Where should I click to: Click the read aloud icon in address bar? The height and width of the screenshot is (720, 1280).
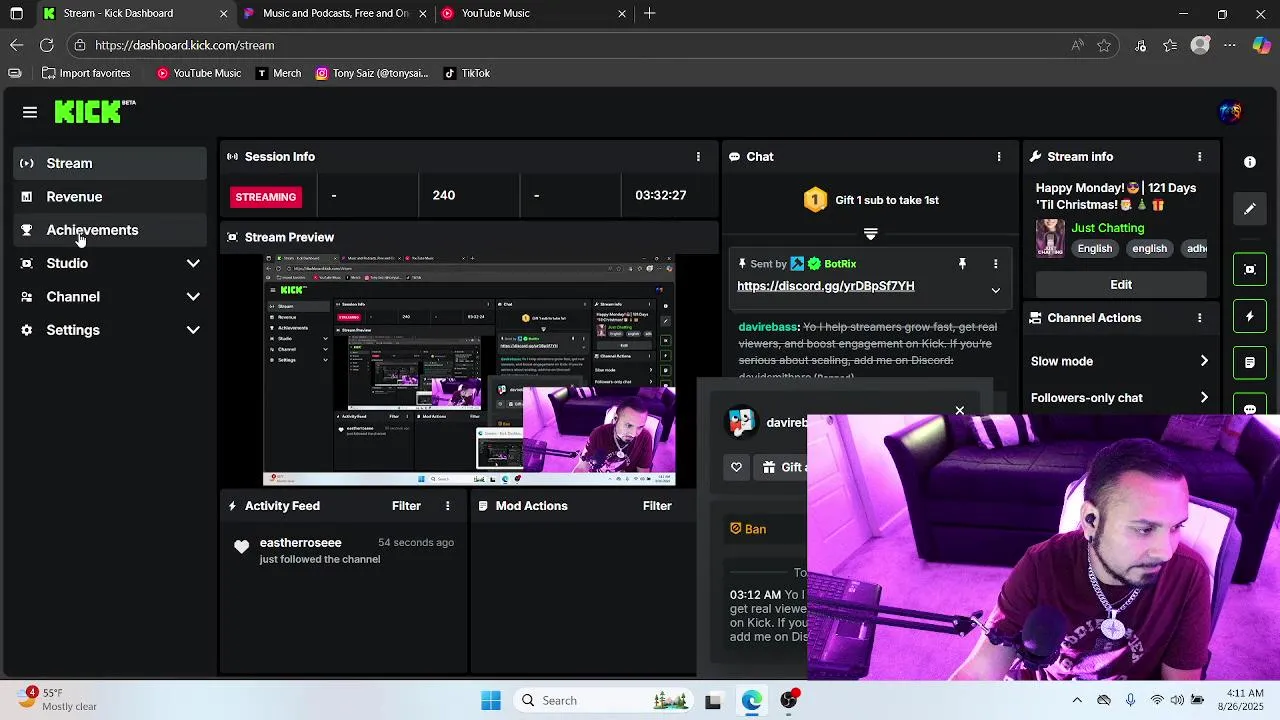[1077, 45]
